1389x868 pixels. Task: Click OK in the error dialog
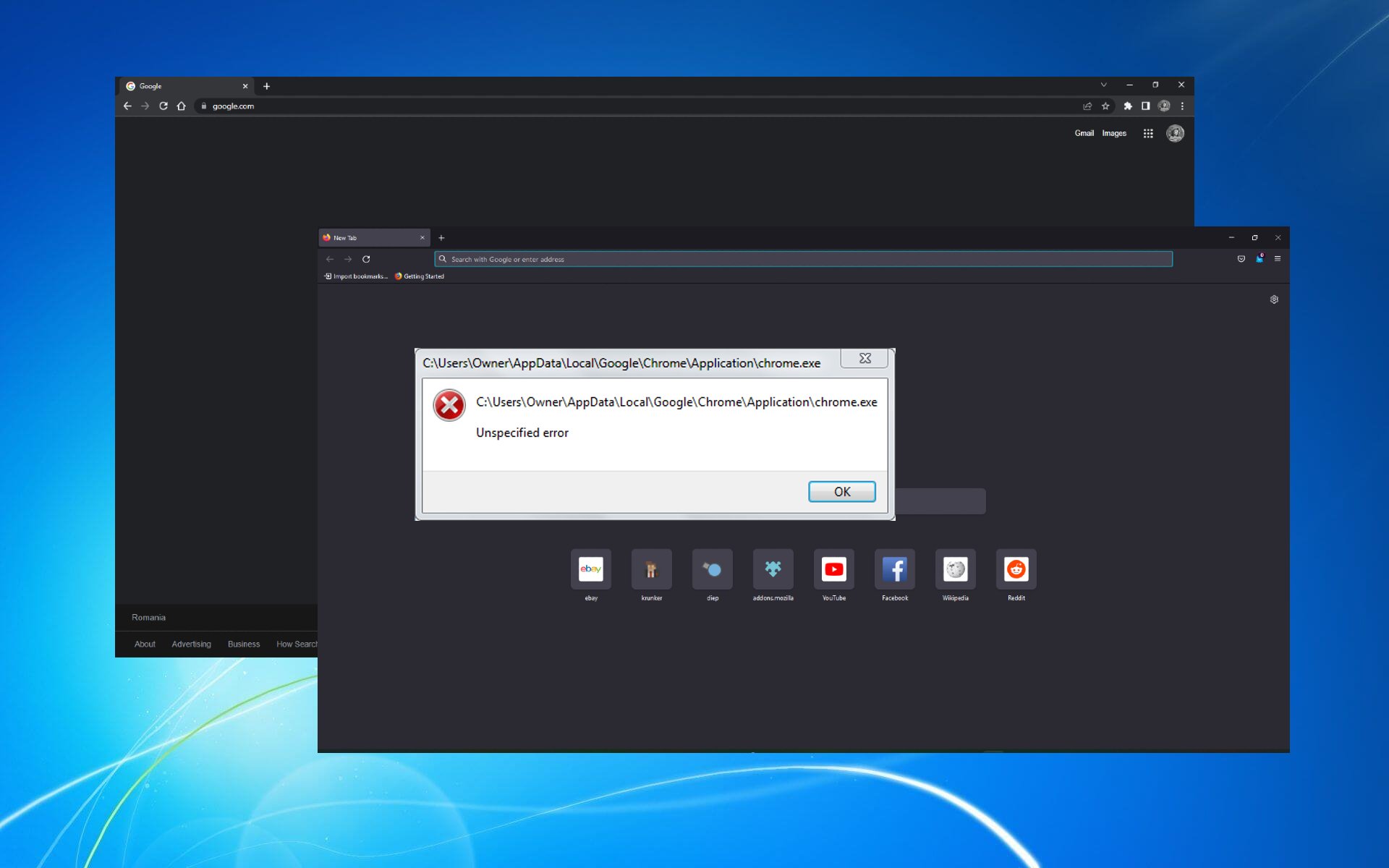pyautogui.click(x=841, y=492)
